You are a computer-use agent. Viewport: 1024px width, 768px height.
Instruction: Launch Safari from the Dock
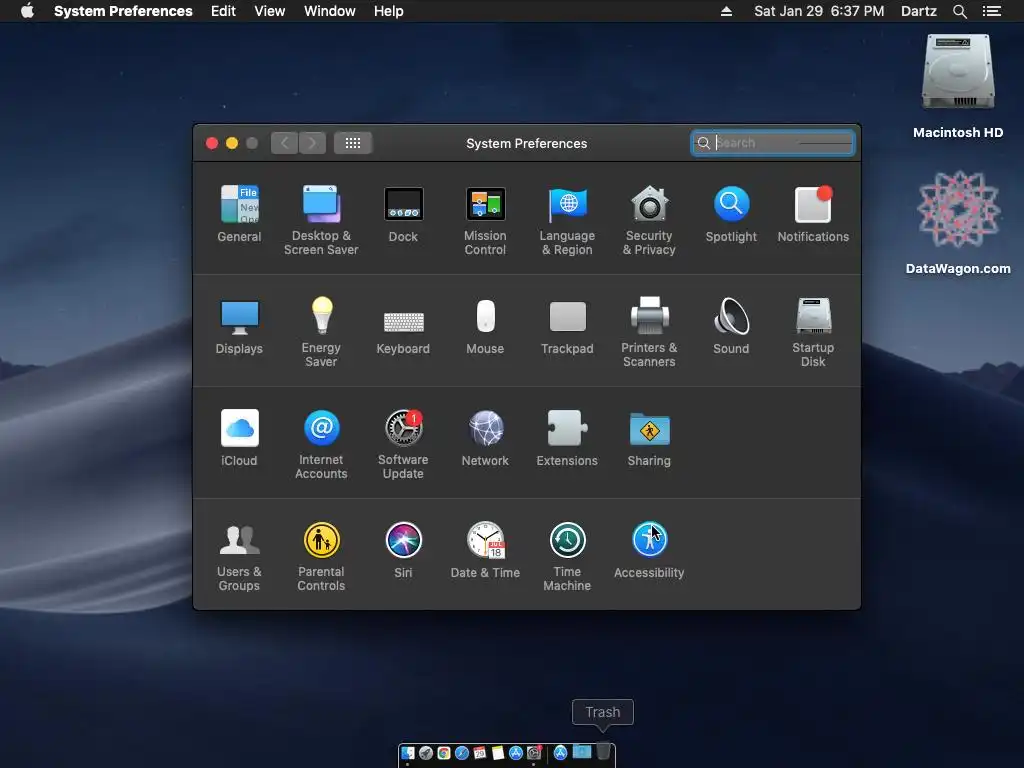click(x=462, y=753)
